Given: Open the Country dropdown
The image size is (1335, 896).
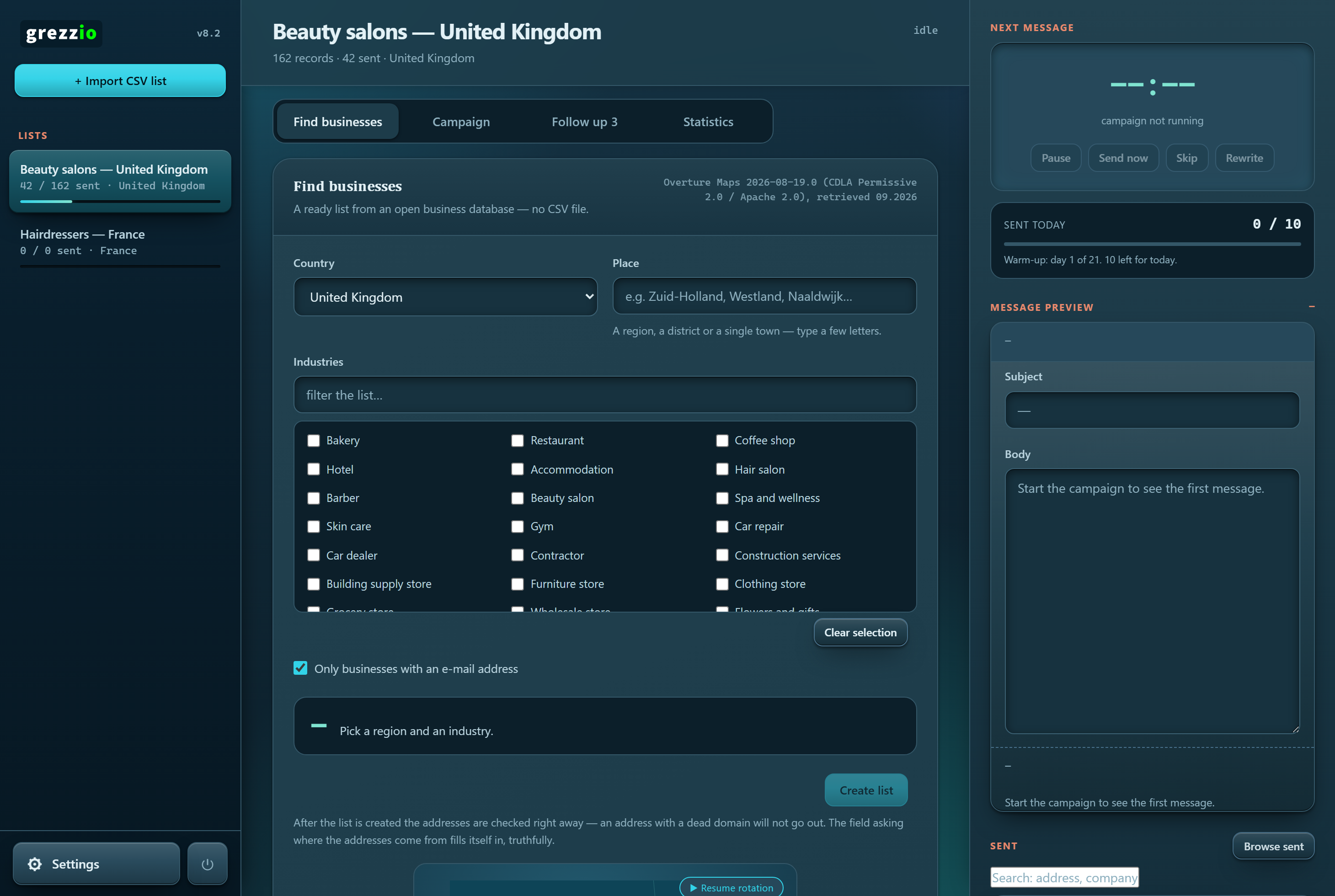Looking at the screenshot, I should pyautogui.click(x=445, y=297).
